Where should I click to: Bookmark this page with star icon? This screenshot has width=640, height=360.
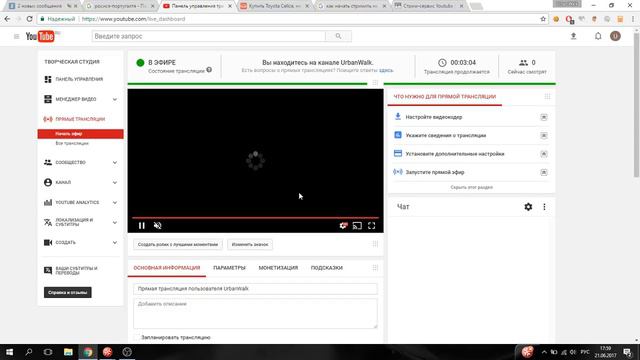[543, 19]
